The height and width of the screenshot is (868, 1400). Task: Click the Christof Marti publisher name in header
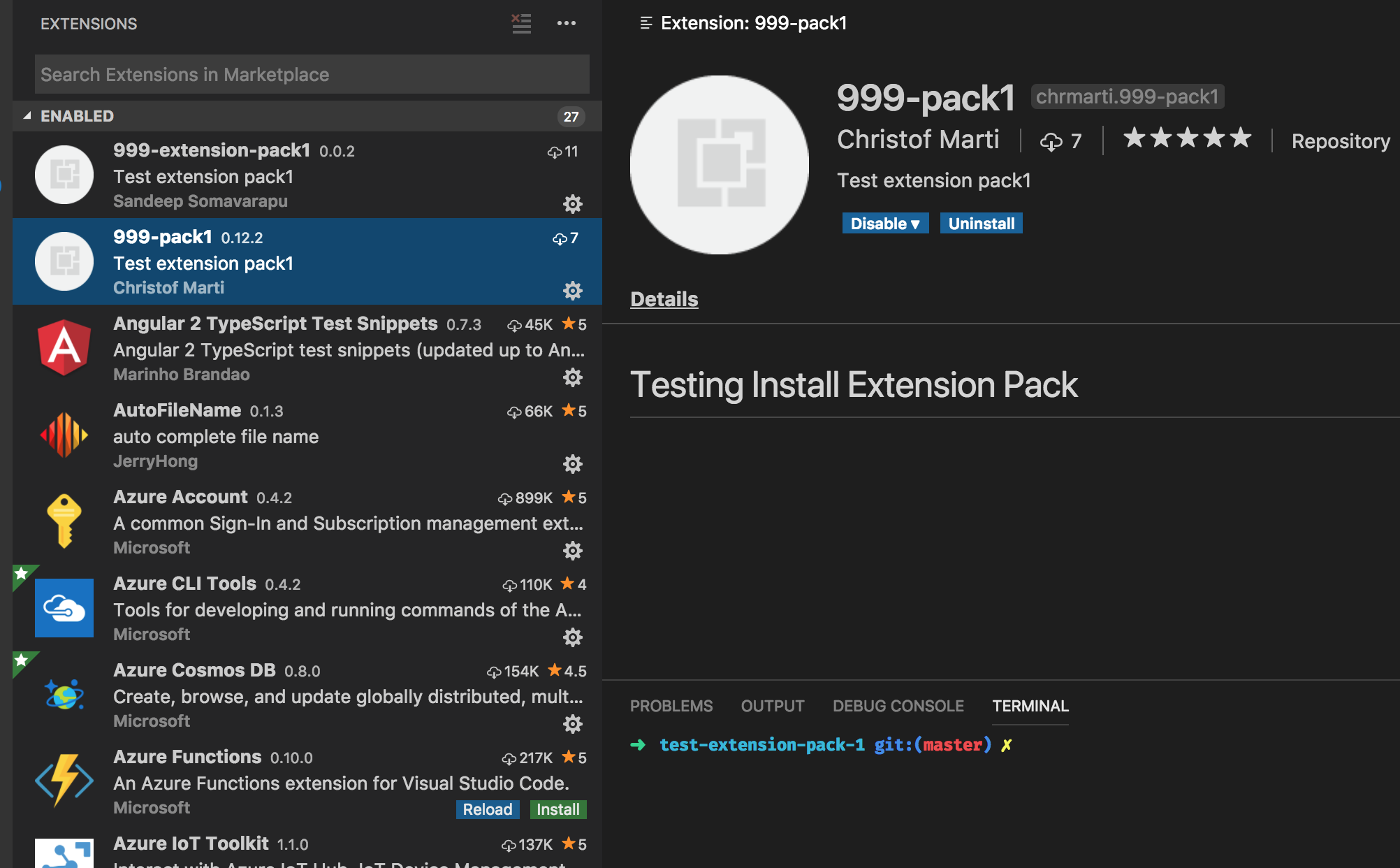[x=918, y=140]
